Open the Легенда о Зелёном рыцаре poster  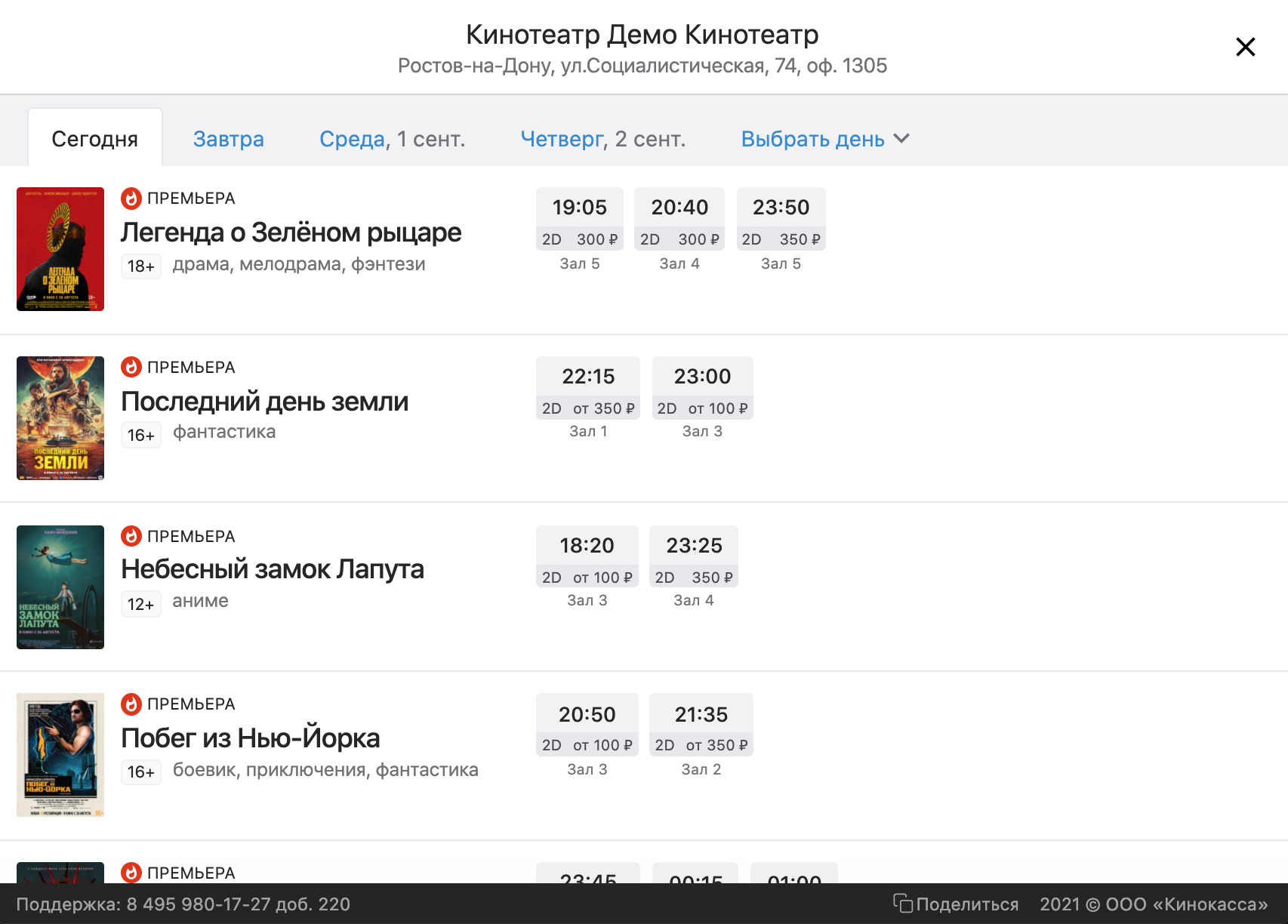(x=60, y=249)
